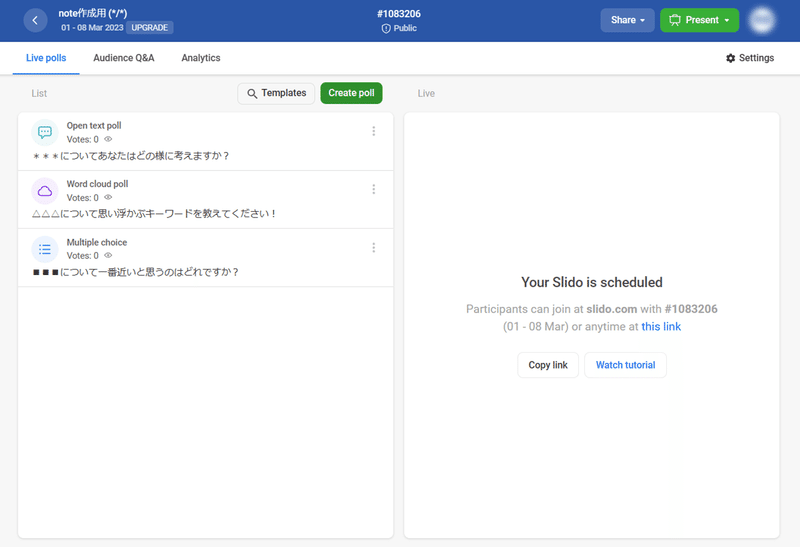Click the Multiple choice list icon
Image resolution: width=800 pixels, height=547 pixels.
45,249
